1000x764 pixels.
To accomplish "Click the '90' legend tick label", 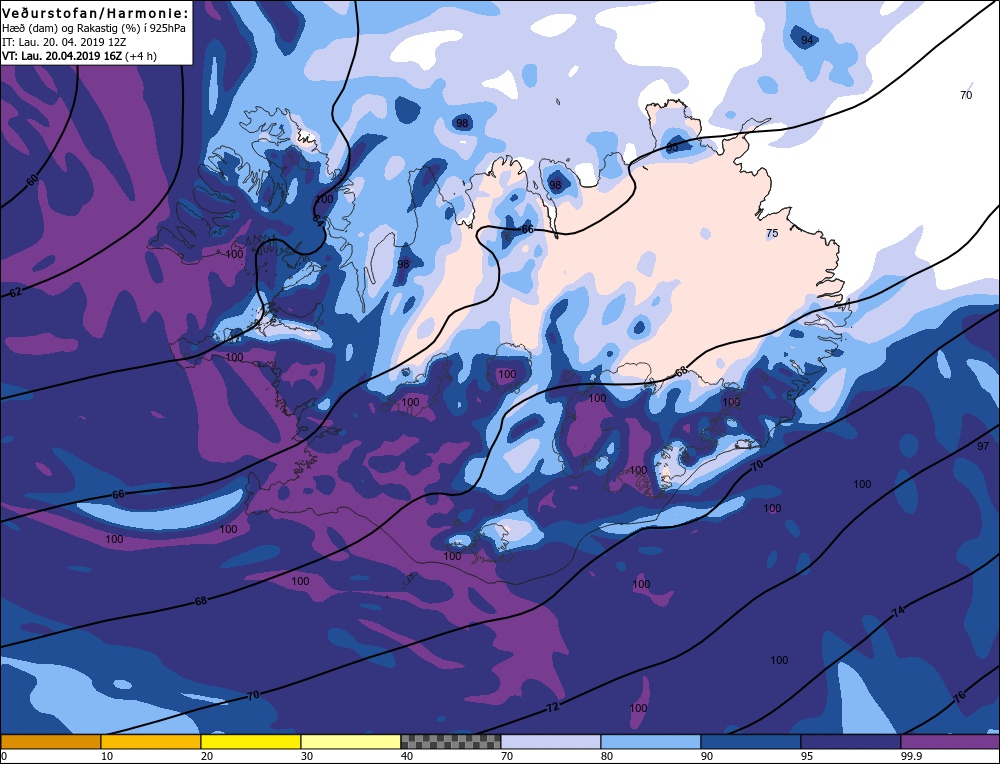I will pos(707,756).
